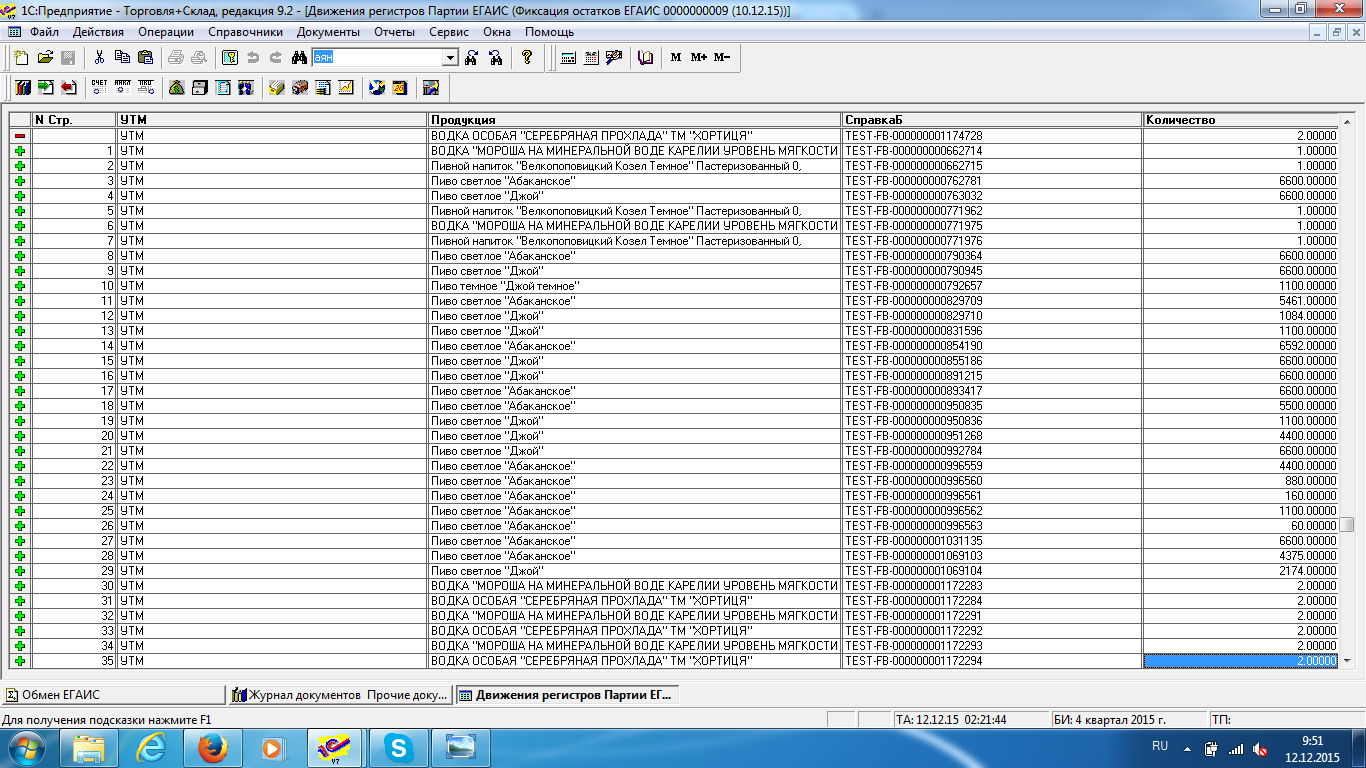
Task: Switch to the Обмен ЕГАИС window tab
Action: point(113,695)
